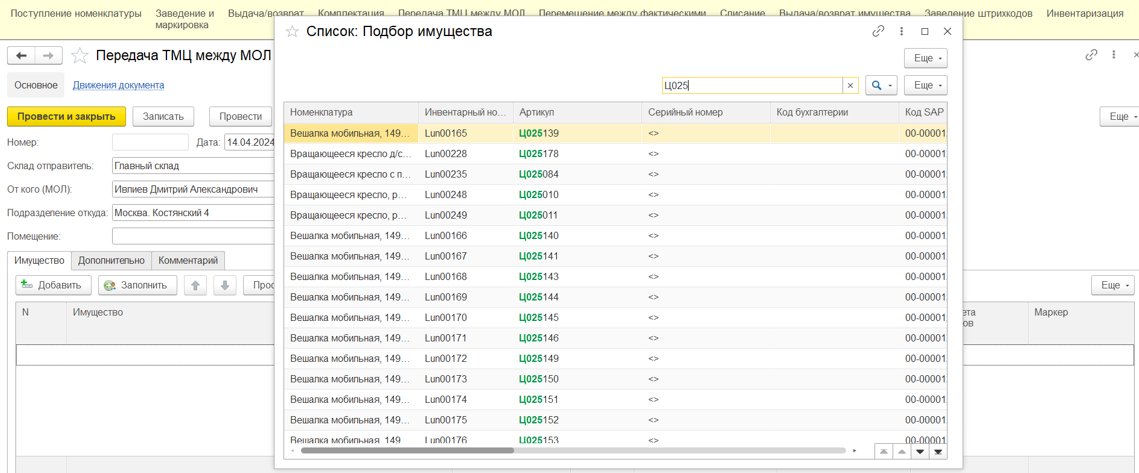This screenshot has height=473, width=1139.
Task: Sort by the Номенклатура column header
Action: point(351,113)
